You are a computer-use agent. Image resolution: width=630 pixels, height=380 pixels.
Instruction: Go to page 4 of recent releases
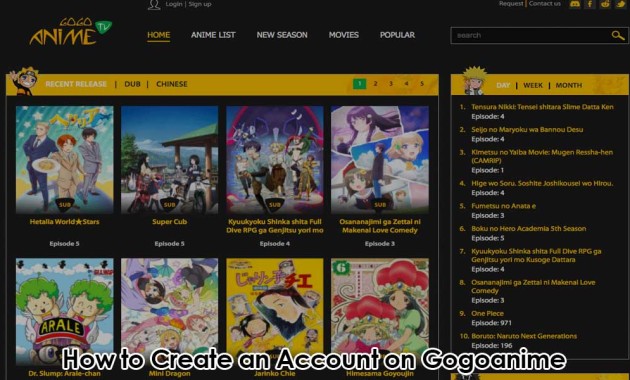click(406, 84)
